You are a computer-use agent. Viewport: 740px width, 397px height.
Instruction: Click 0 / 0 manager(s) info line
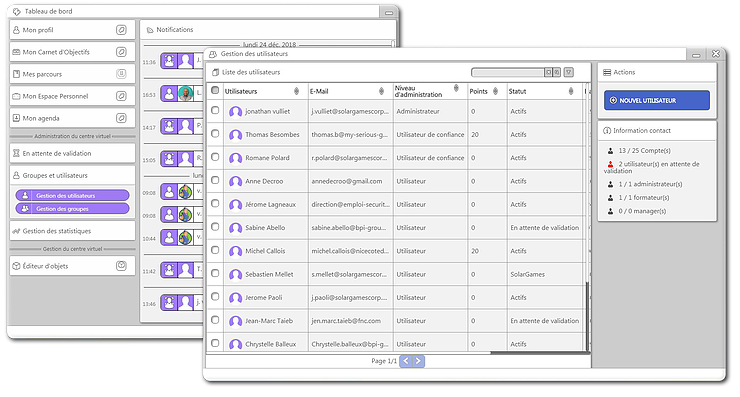click(637, 211)
